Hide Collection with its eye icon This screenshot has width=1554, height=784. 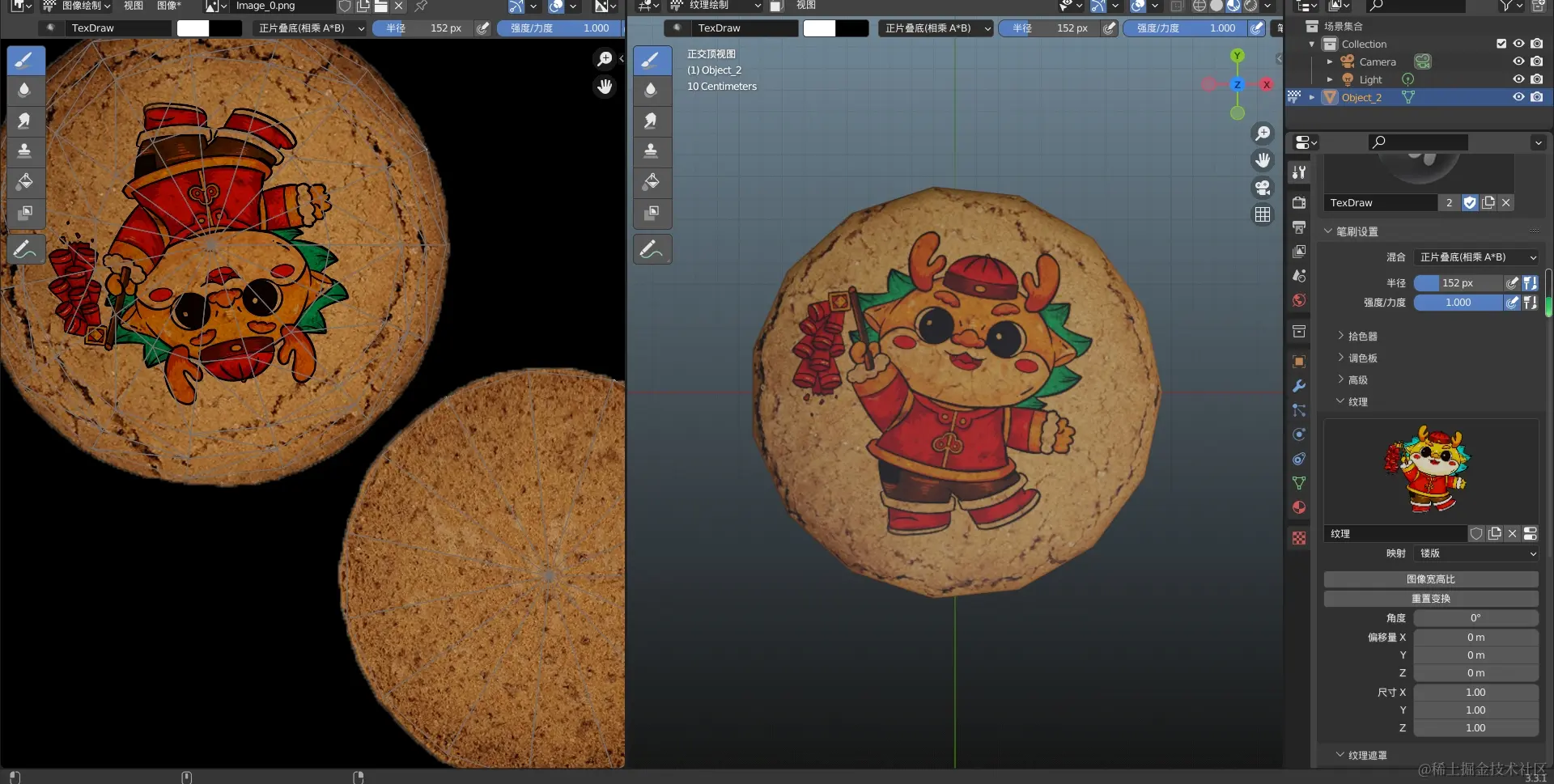[x=1518, y=44]
